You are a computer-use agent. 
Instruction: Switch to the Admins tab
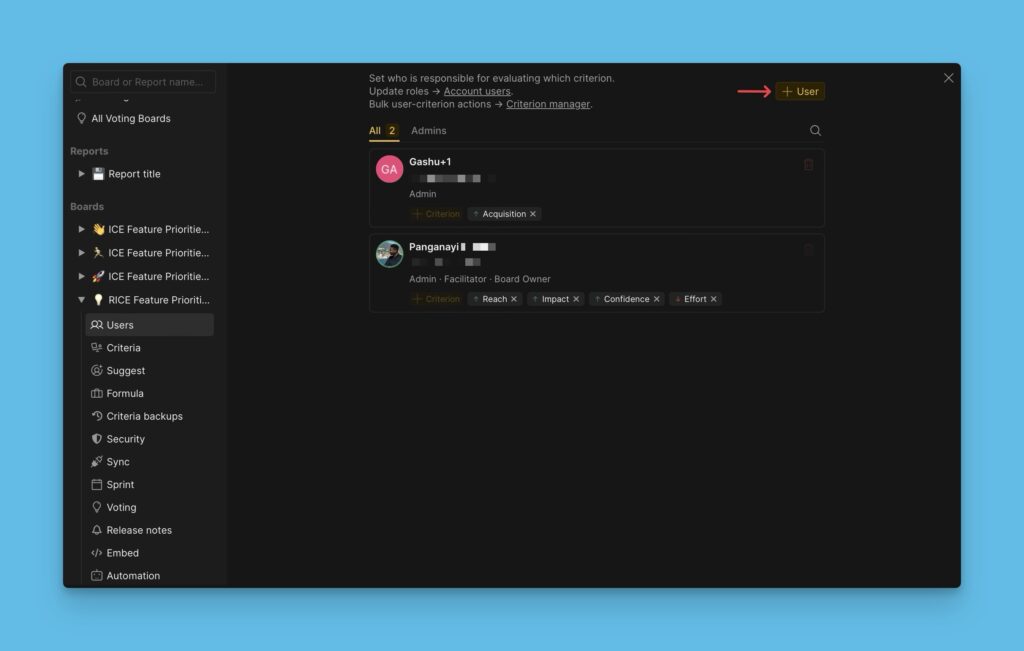point(428,131)
